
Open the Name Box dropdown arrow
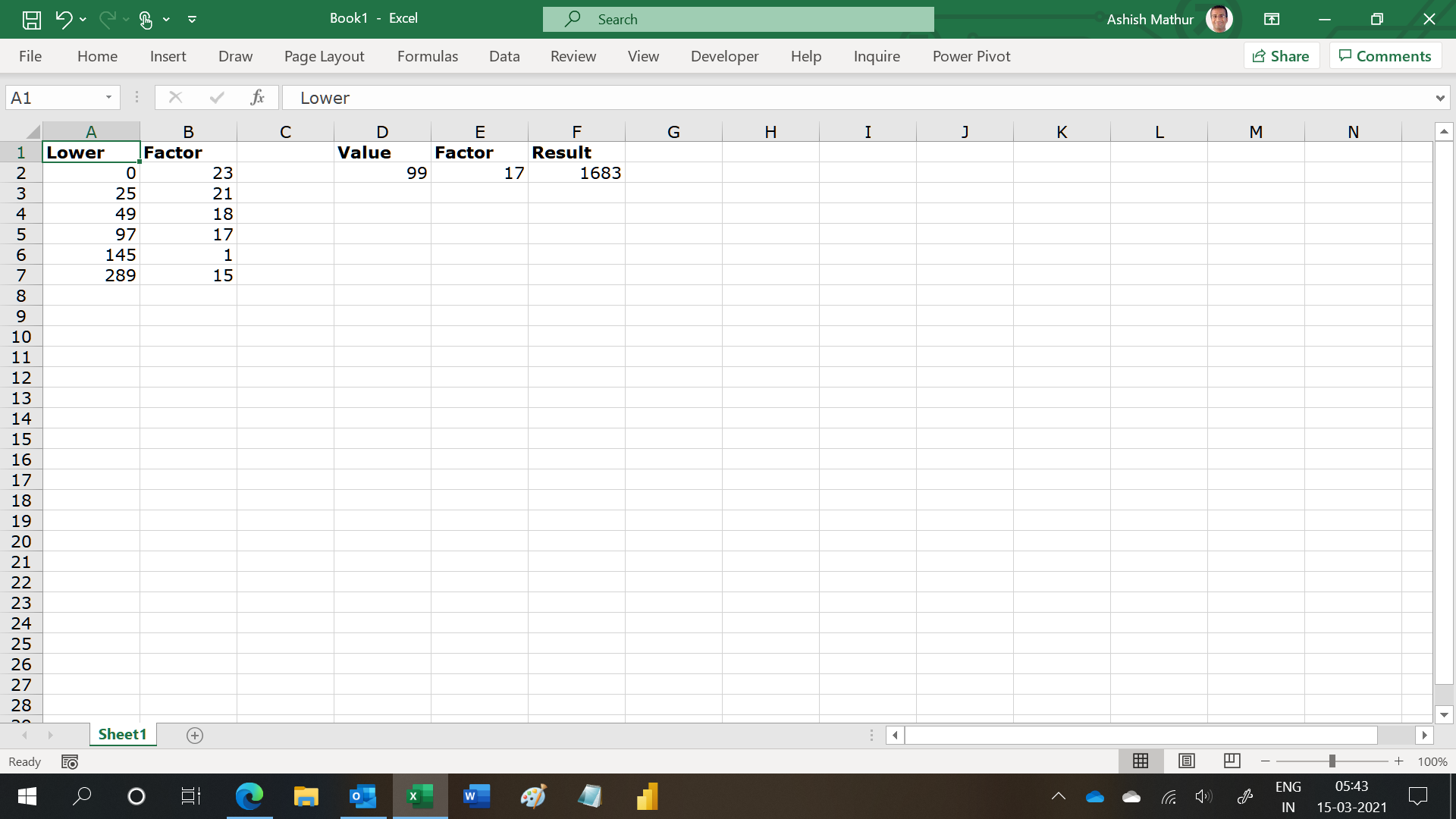(108, 98)
